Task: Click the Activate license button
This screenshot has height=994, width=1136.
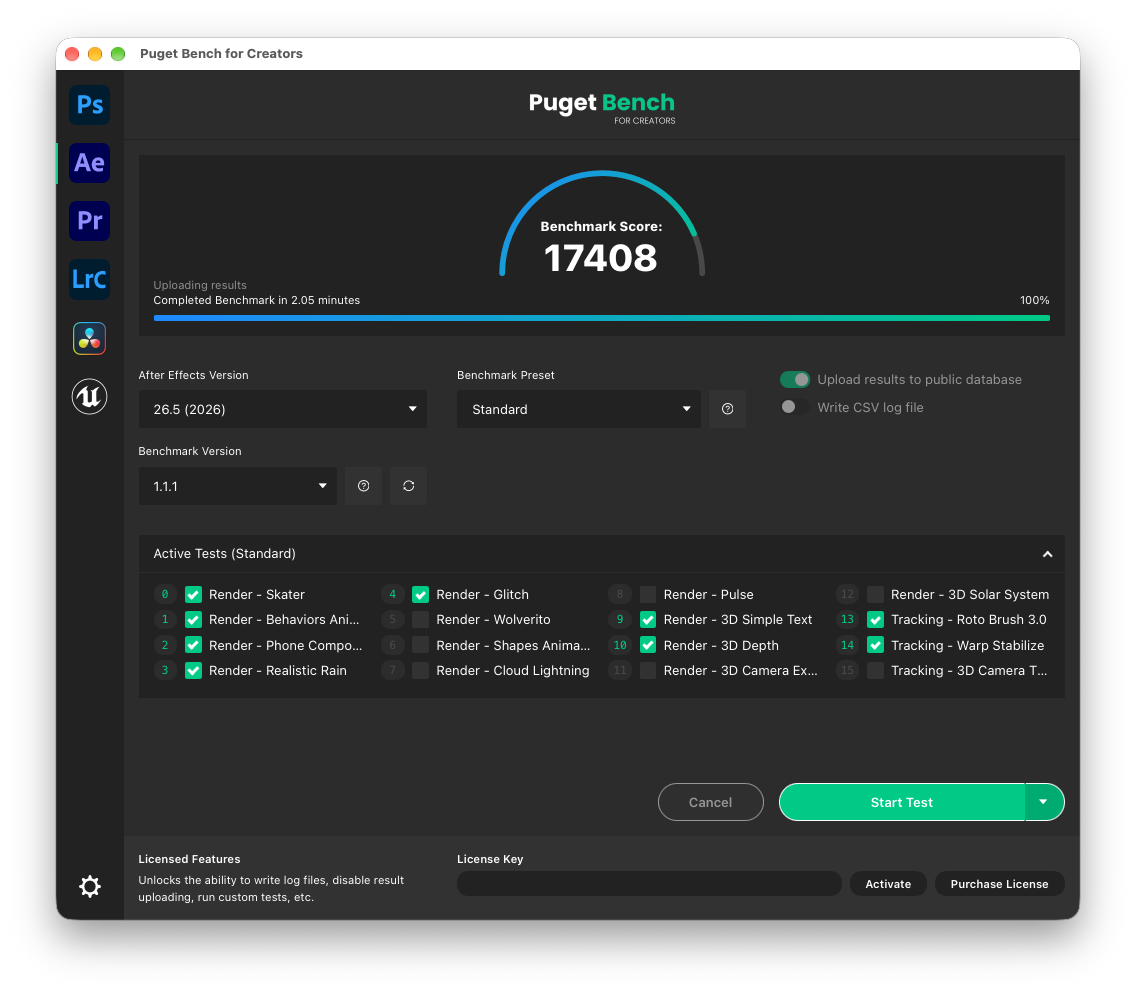Action: click(888, 884)
